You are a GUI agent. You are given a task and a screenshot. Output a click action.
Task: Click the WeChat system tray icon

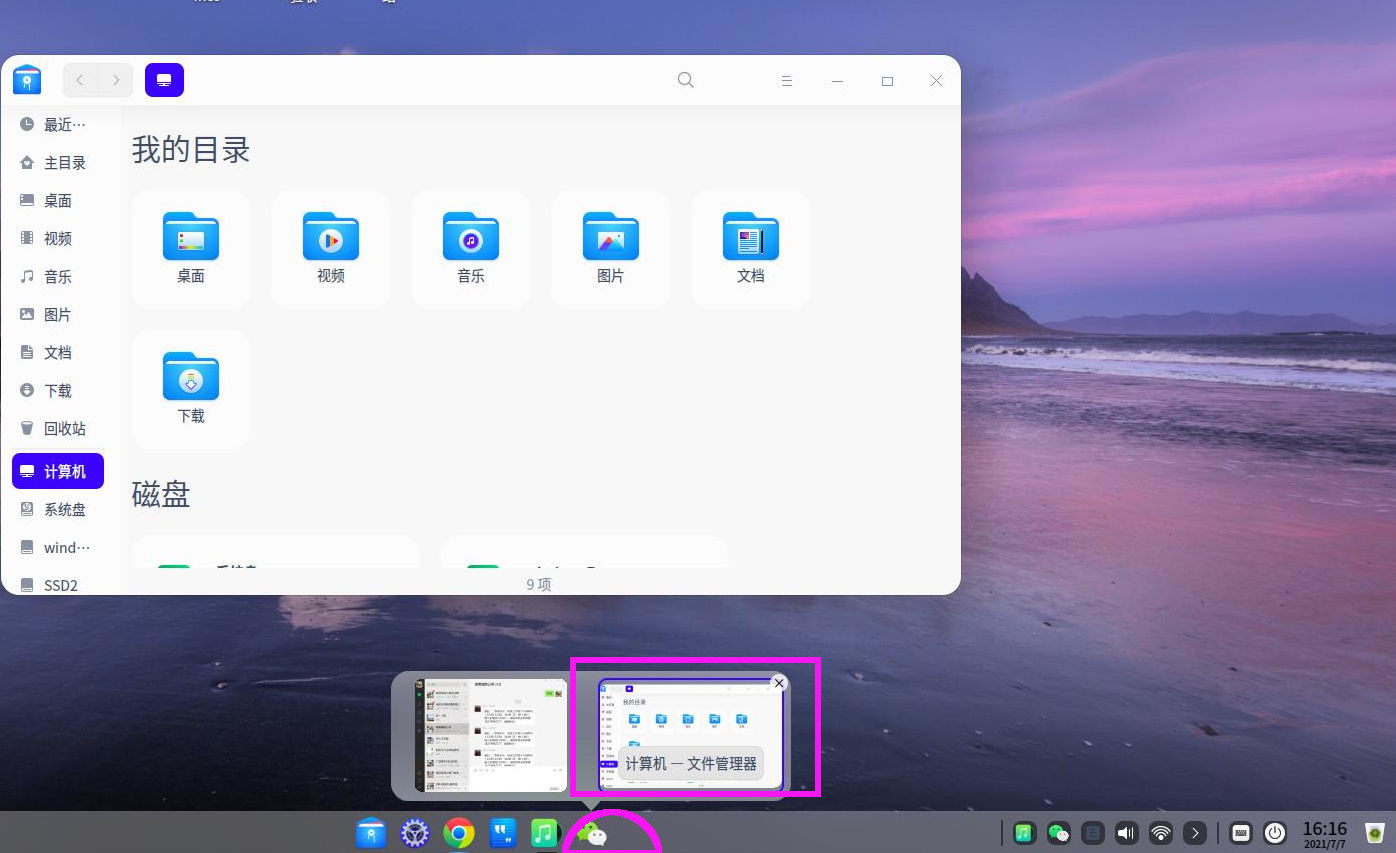point(1058,832)
